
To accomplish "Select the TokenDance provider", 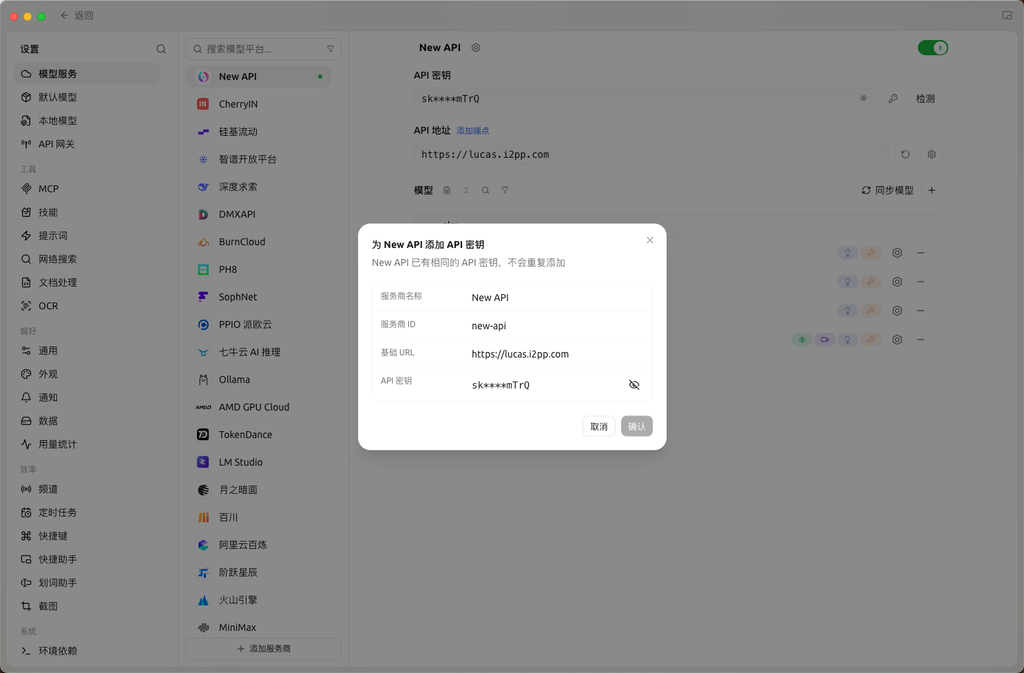I will coord(258,434).
